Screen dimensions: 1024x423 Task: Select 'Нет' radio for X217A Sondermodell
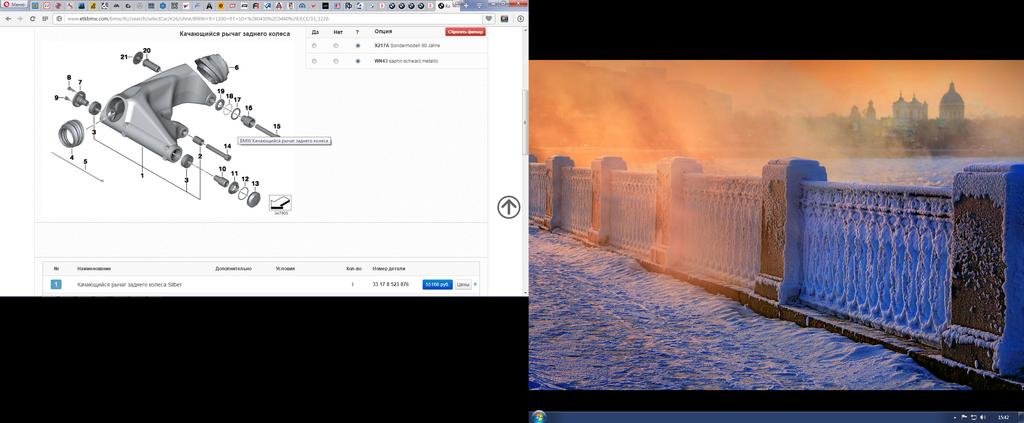(x=336, y=46)
